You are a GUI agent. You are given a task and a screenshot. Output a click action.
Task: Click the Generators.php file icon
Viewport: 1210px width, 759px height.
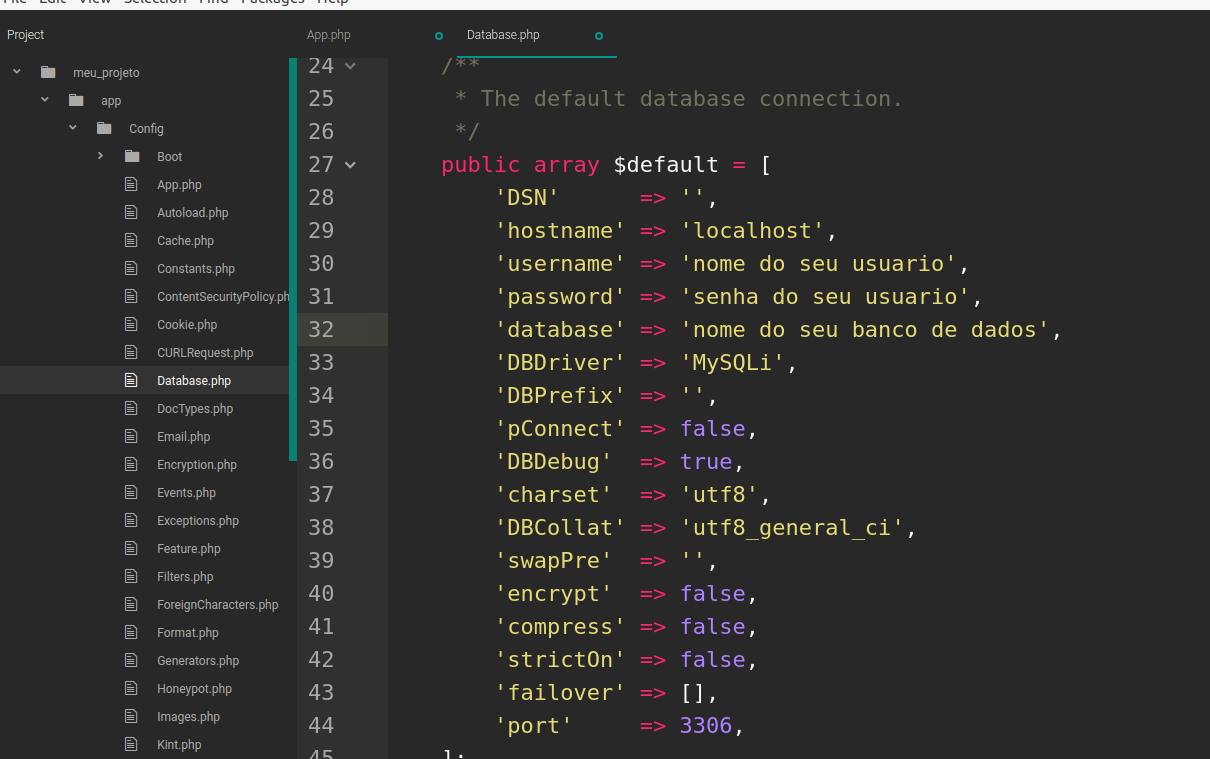[131, 660]
